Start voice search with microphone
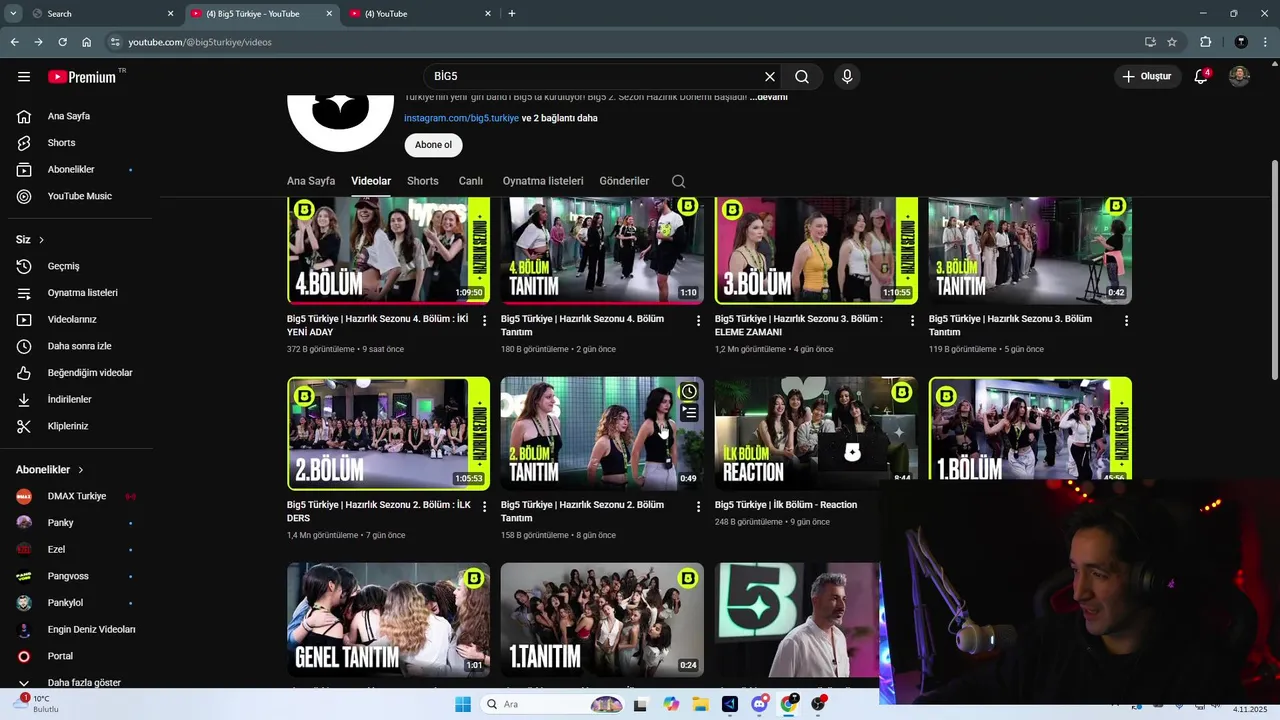 click(x=847, y=76)
